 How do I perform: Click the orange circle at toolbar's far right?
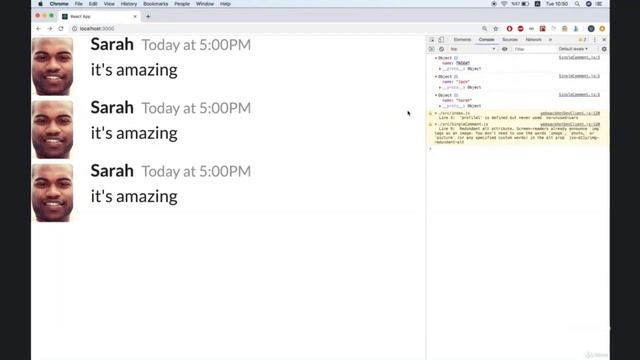click(602, 29)
